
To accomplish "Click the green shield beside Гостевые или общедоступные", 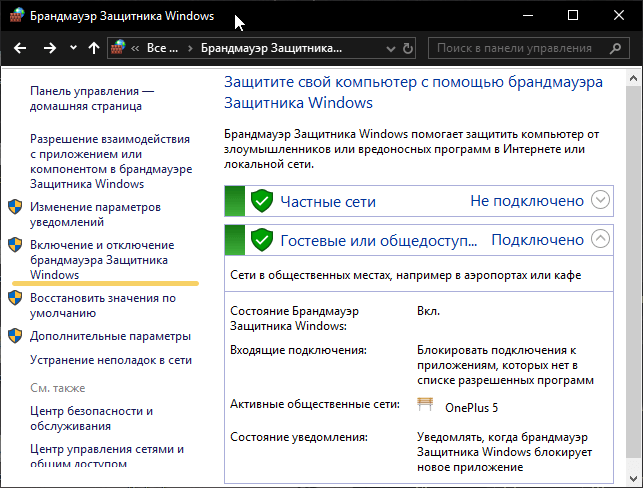I will [x=261, y=240].
